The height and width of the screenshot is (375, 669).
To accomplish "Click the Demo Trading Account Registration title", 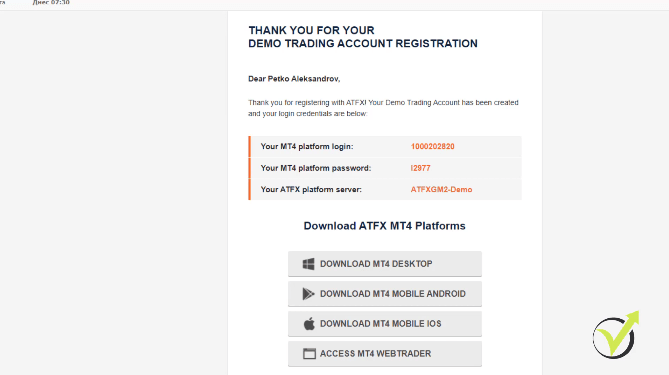I will pos(363,37).
